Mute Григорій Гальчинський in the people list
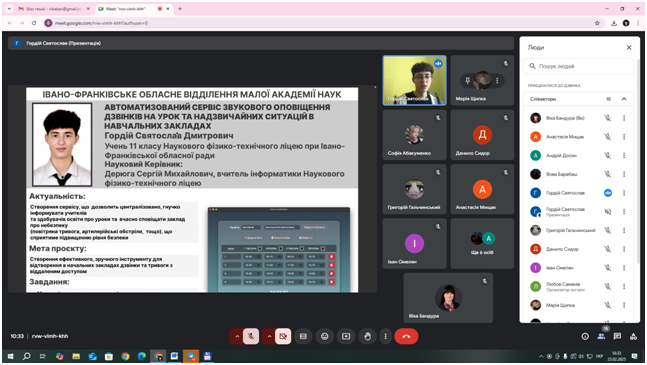Screen dimensions: 647x365 (x=608, y=230)
